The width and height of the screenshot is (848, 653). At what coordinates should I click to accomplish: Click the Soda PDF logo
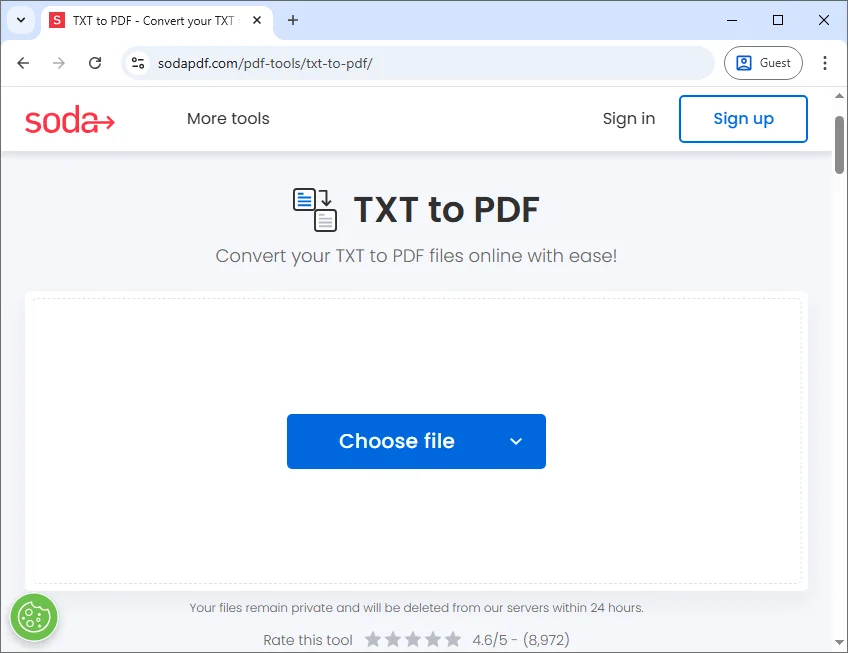tap(70, 120)
